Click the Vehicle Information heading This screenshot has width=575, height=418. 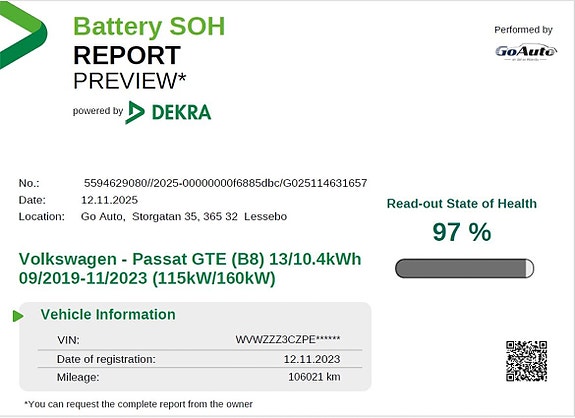108,315
